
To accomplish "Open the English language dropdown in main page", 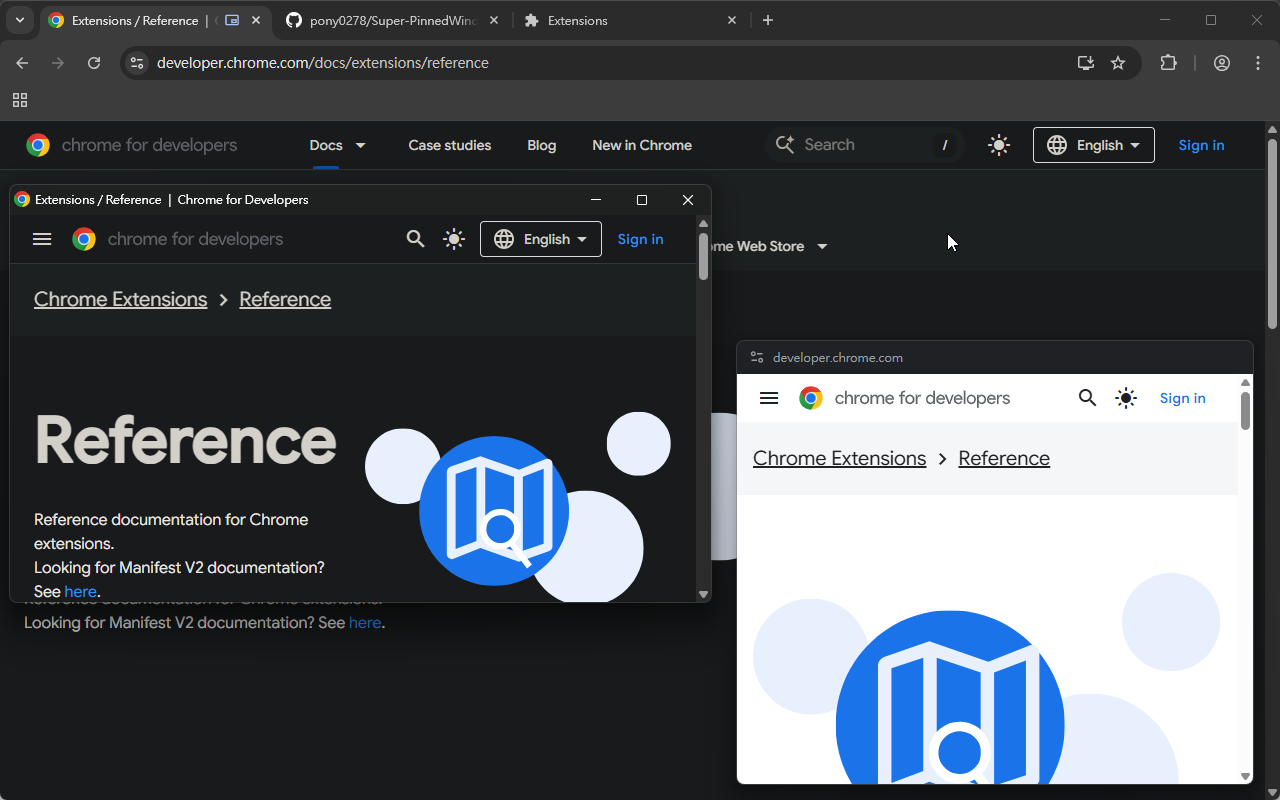I will [x=1094, y=145].
